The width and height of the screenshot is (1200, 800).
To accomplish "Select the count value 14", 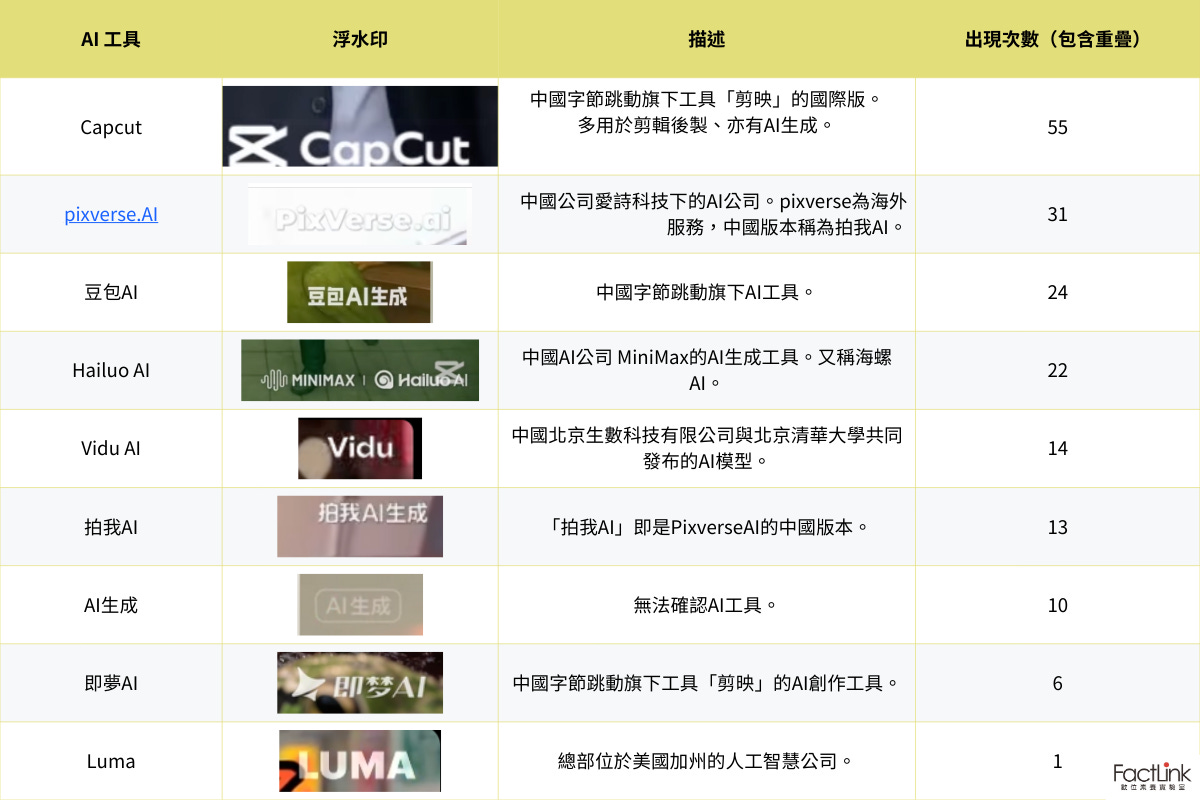I will [1057, 448].
